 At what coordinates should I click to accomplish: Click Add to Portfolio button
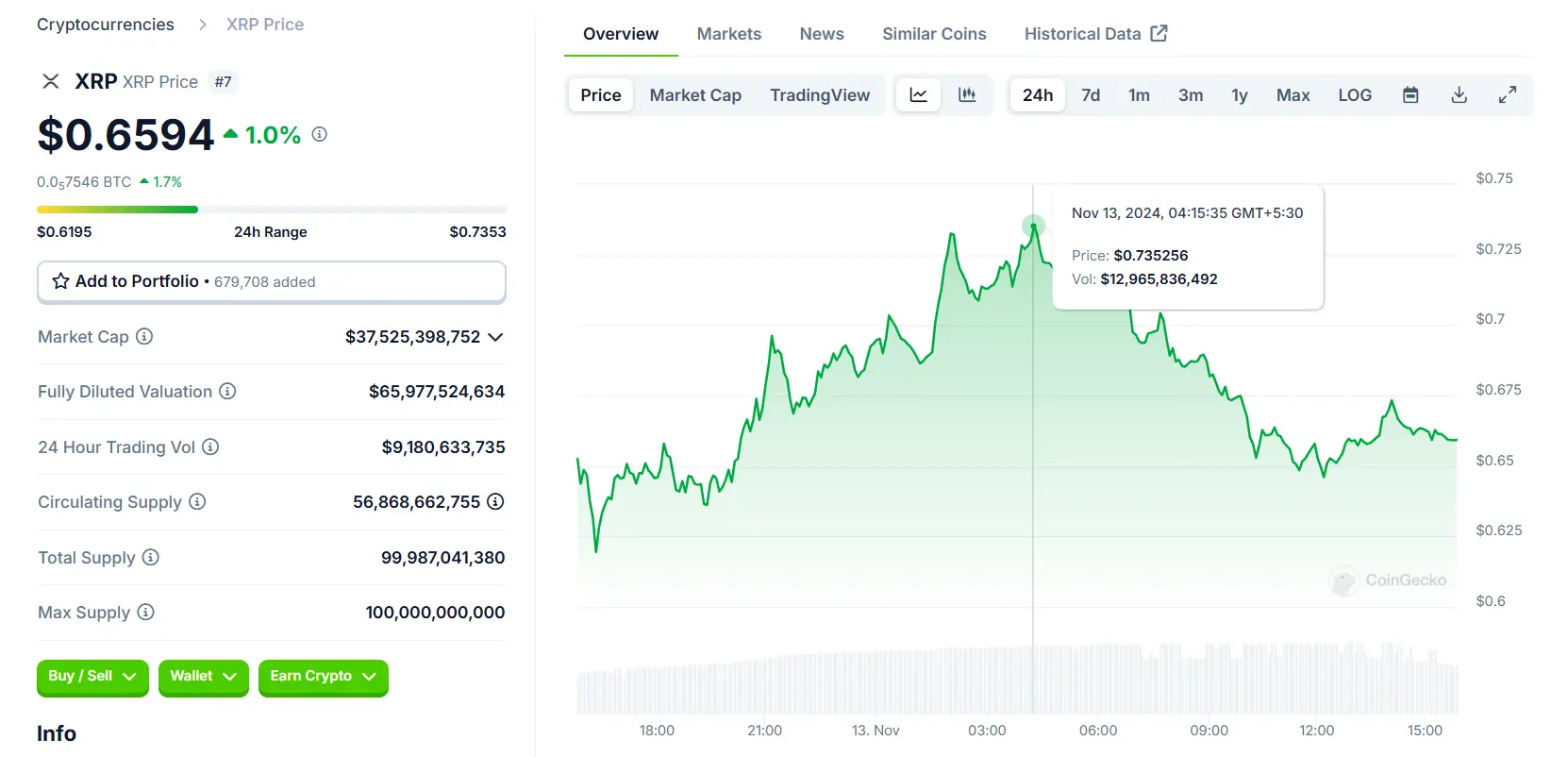[272, 281]
